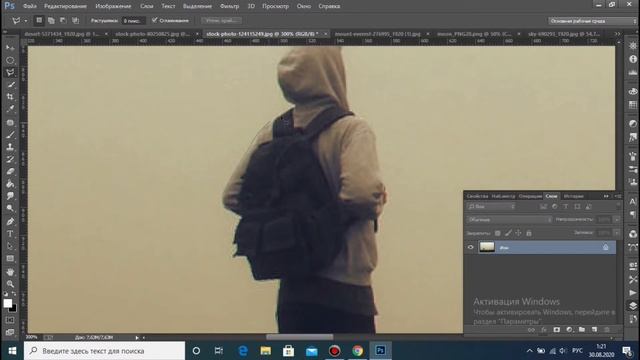The height and width of the screenshot is (360, 640).
Task: Select the Eraser tool
Action: pyautogui.click(x=10, y=171)
